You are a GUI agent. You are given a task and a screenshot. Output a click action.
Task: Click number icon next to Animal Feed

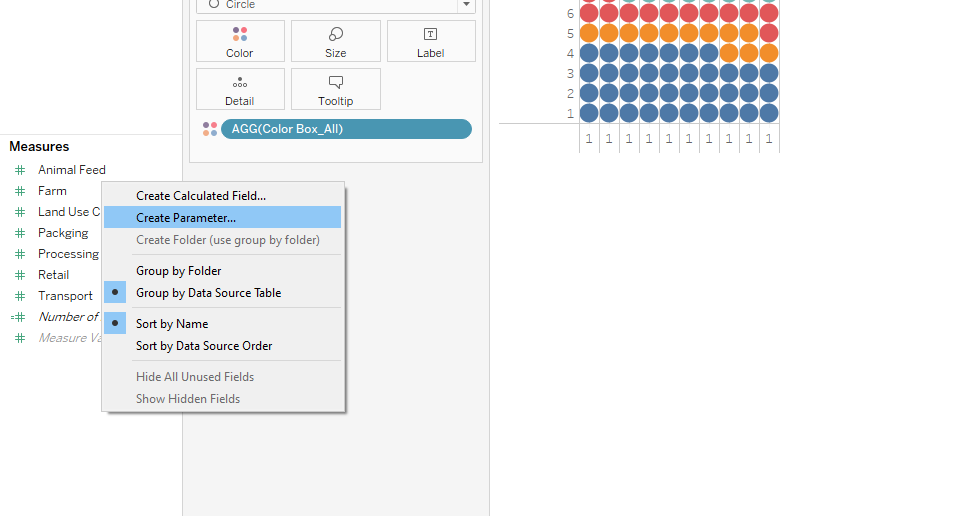coord(20,170)
